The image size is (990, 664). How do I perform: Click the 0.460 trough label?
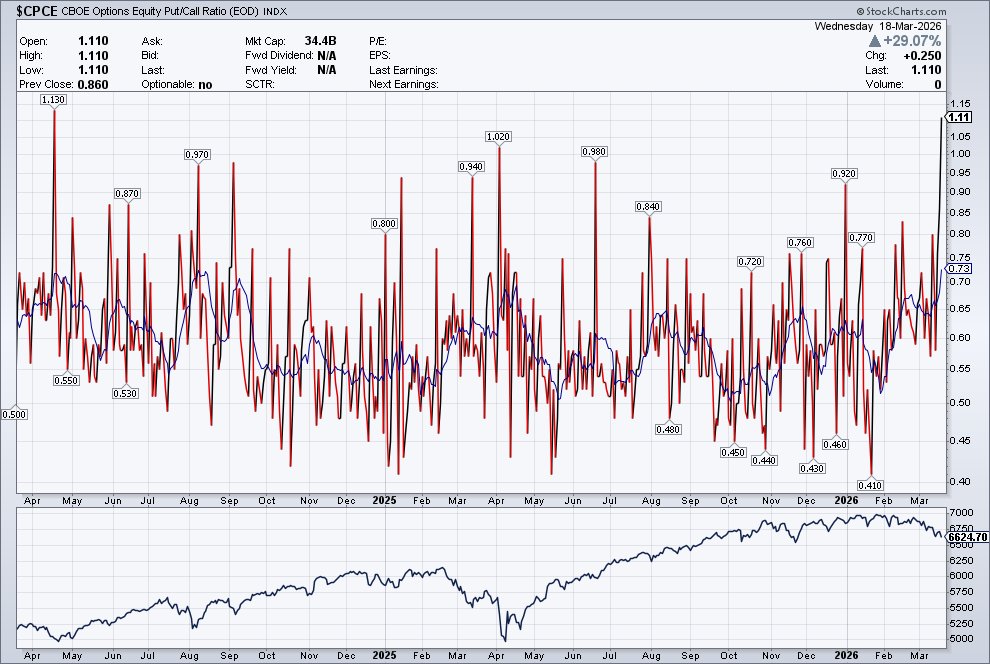pos(835,444)
